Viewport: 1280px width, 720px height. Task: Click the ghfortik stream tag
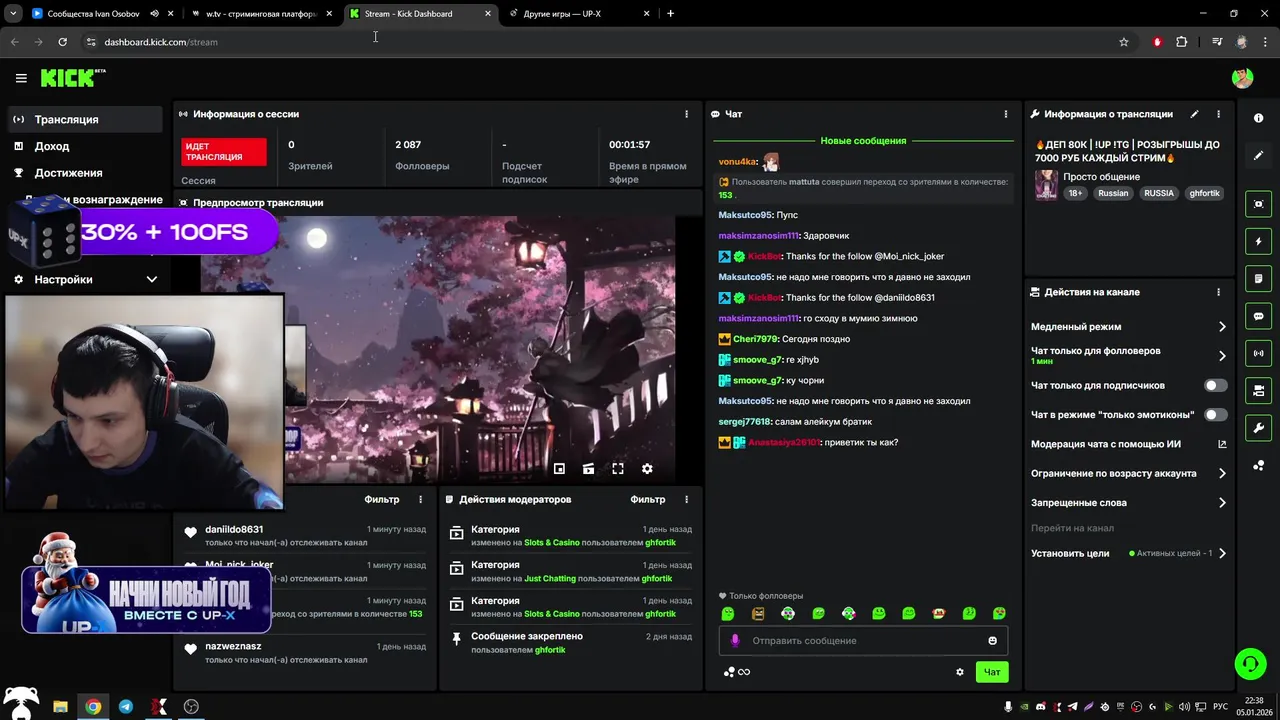coord(1204,193)
